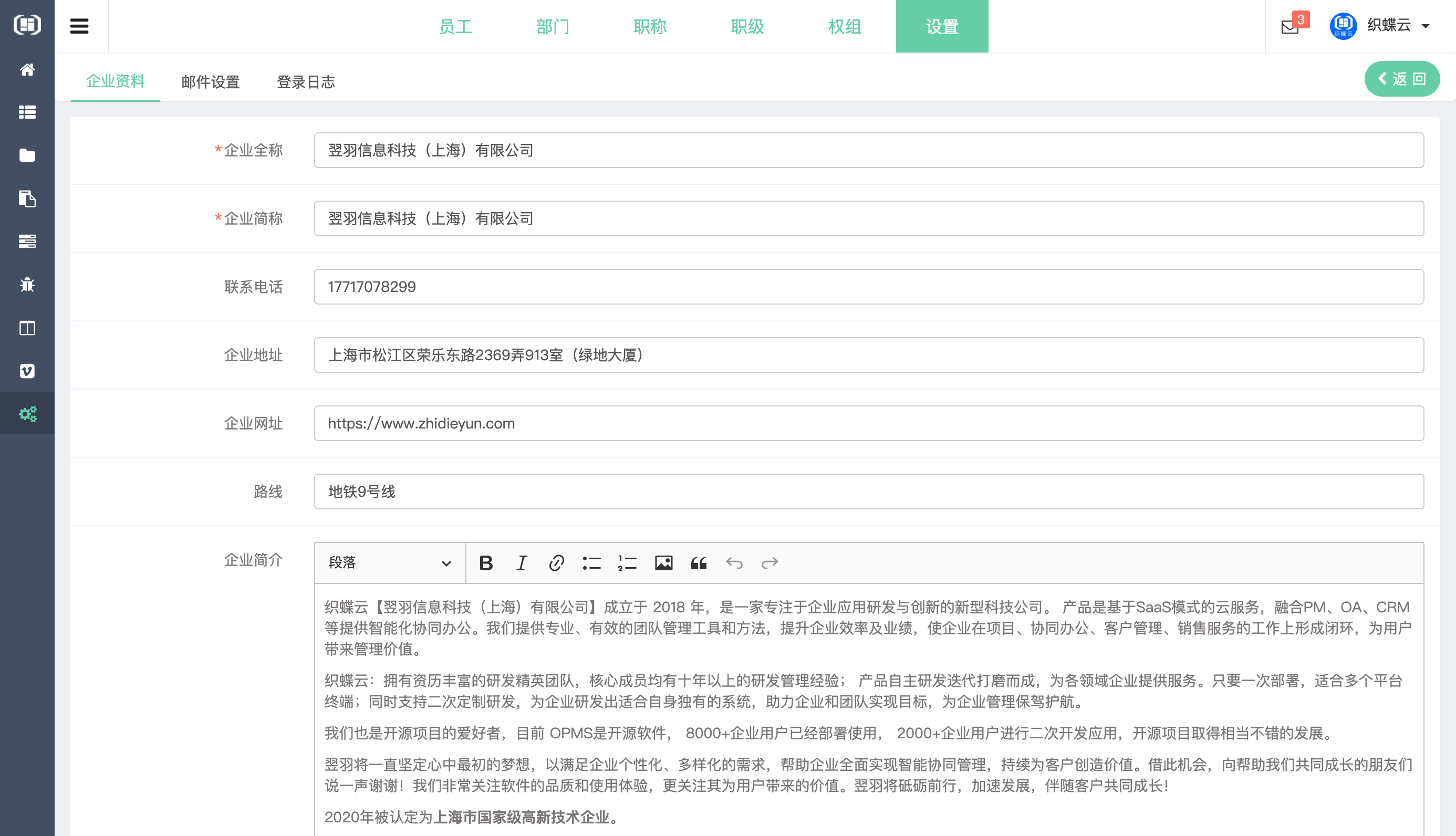This screenshot has height=836, width=1456.
Task: Insert numbered list in editor
Action: point(627,563)
